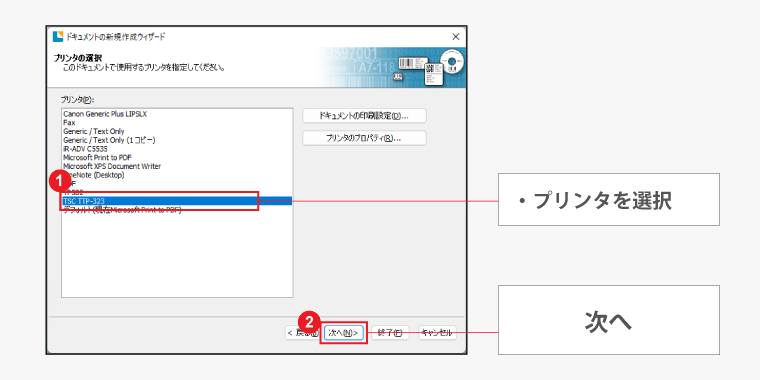
Task: Click the wizard app icon in title bar
Action: click(58, 37)
